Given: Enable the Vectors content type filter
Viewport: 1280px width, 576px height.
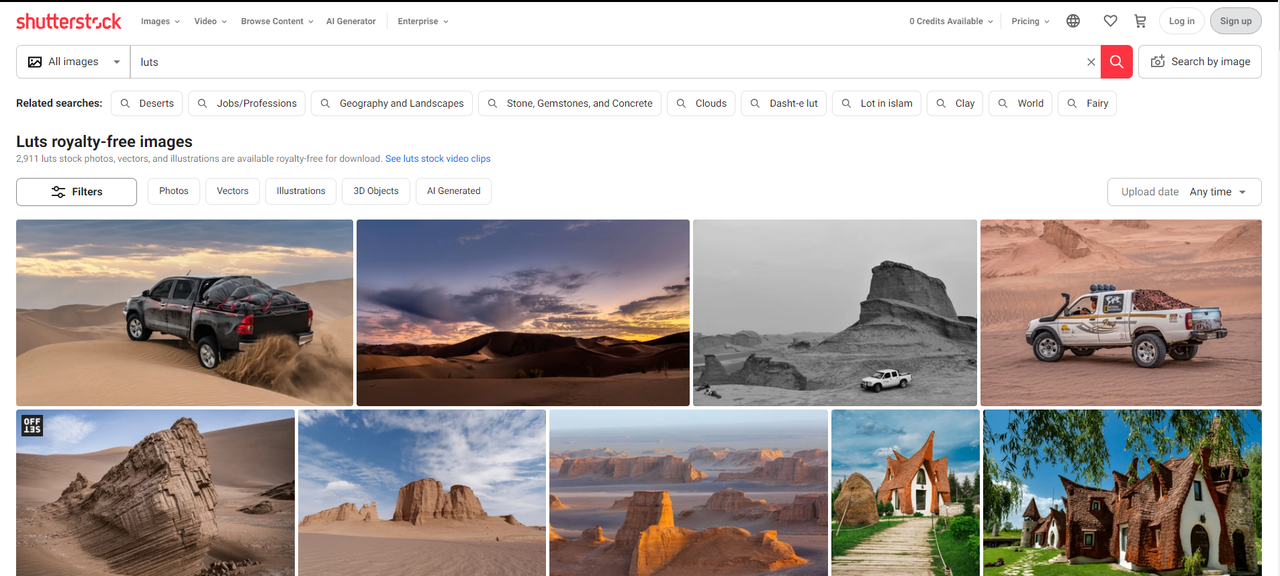Looking at the screenshot, I should [x=232, y=191].
